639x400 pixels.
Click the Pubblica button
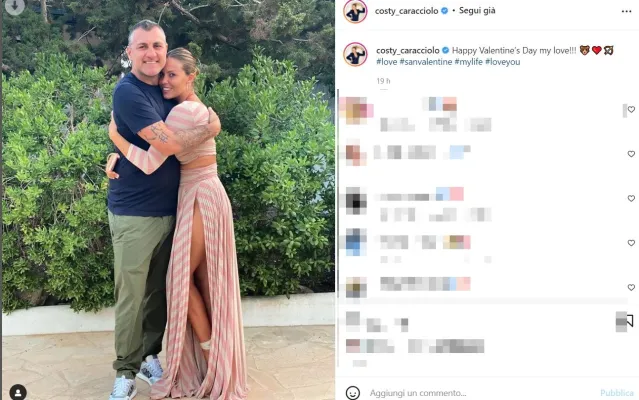point(617,393)
